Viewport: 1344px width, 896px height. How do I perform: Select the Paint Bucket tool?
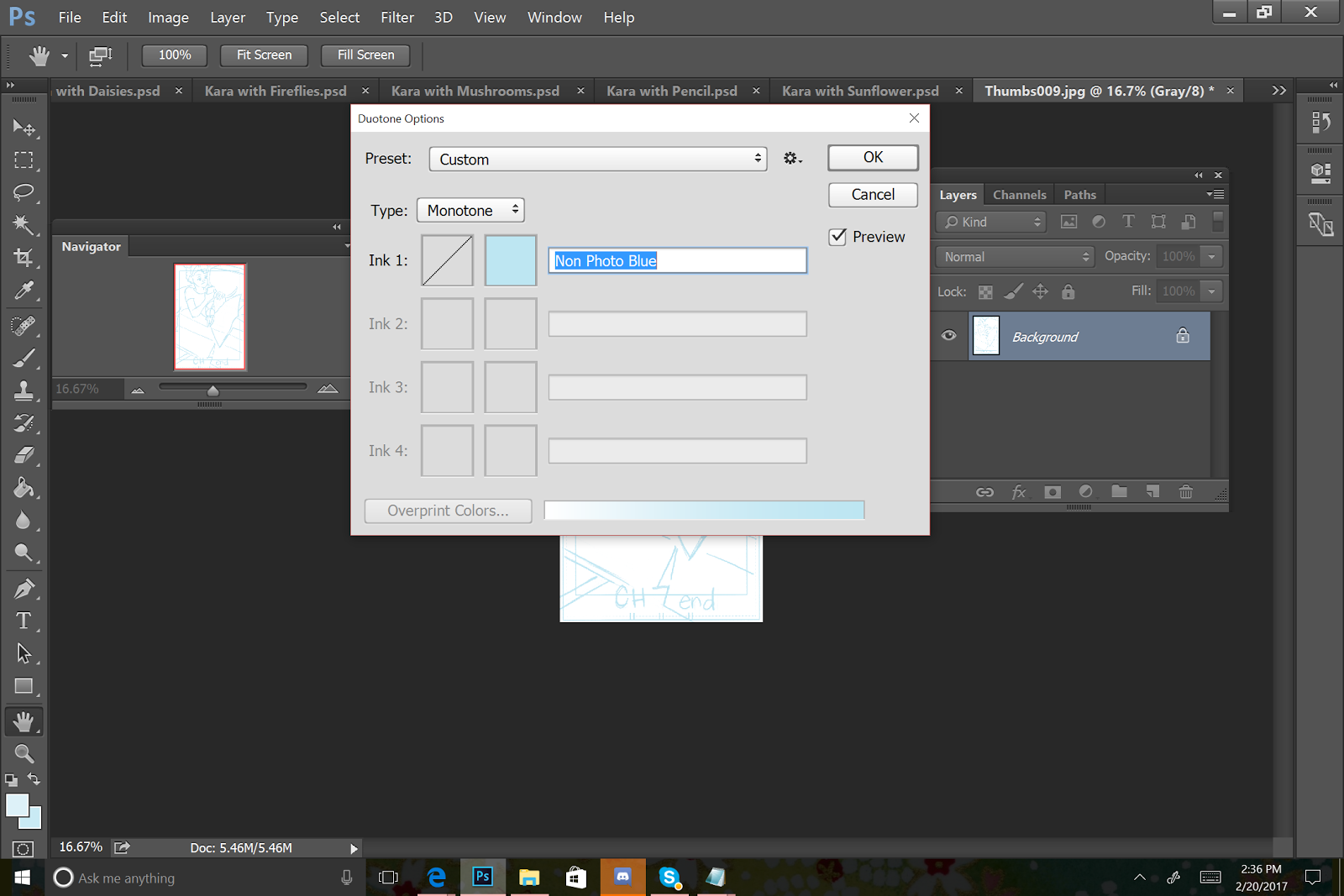(24, 488)
